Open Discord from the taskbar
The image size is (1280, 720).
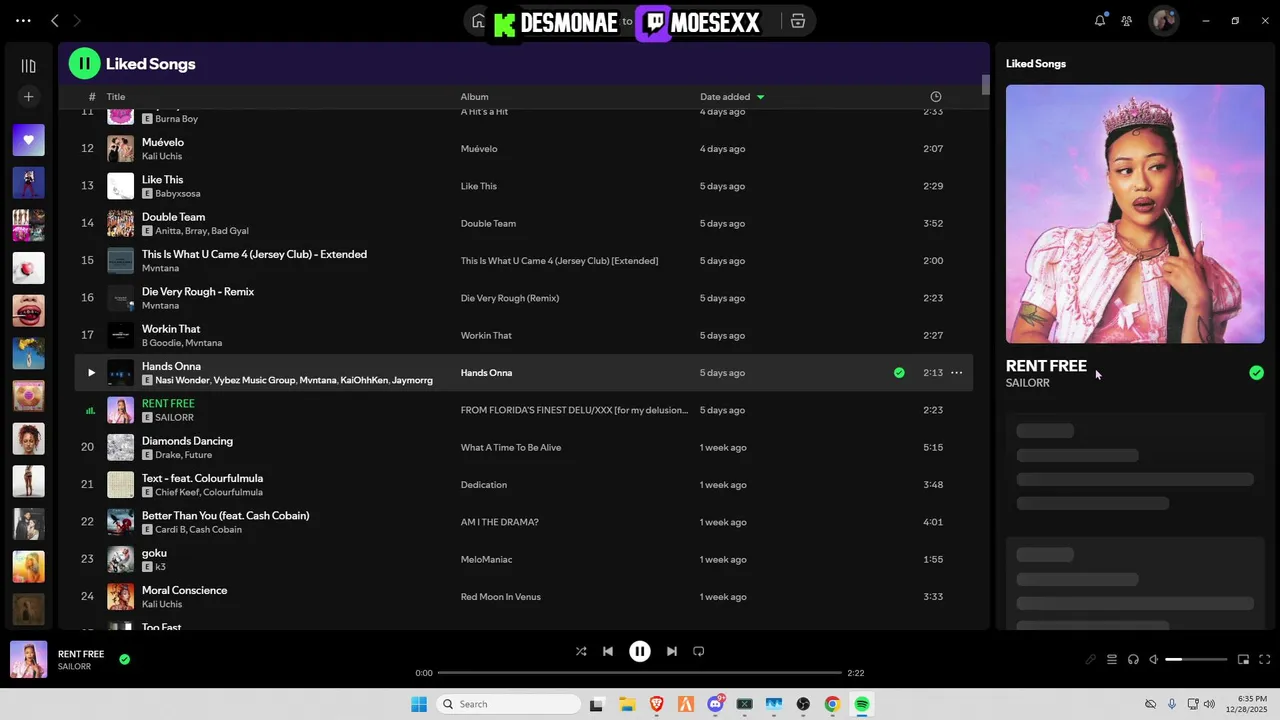coord(716,704)
